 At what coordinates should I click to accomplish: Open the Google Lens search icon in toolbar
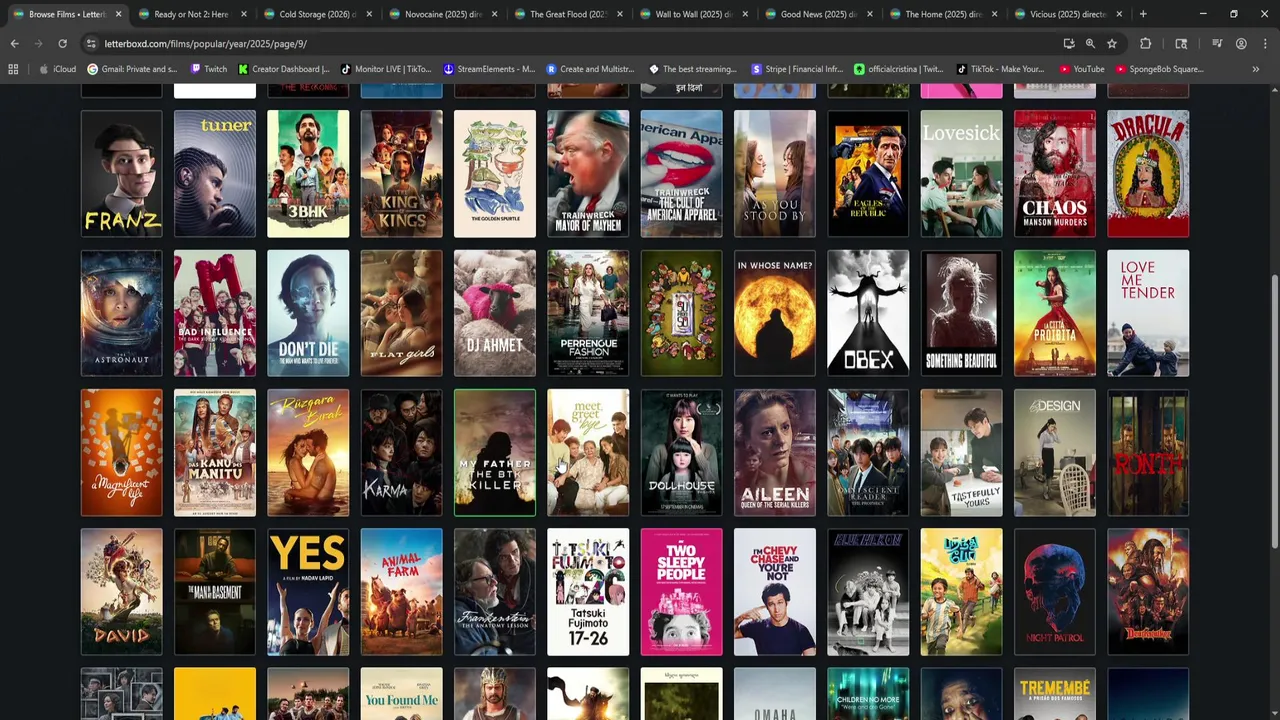click(x=1181, y=44)
